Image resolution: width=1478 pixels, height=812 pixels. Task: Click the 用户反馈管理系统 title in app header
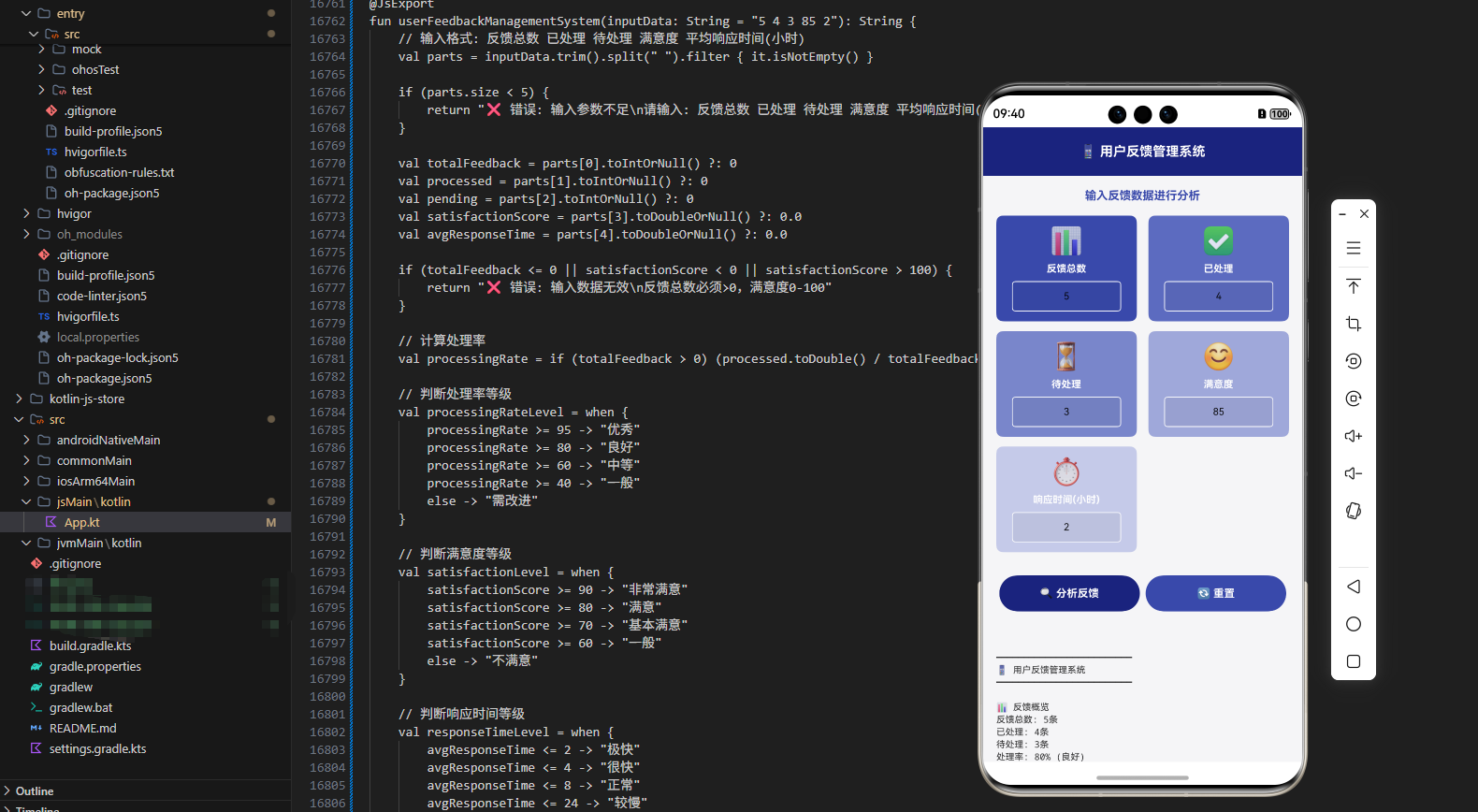[x=1152, y=151]
